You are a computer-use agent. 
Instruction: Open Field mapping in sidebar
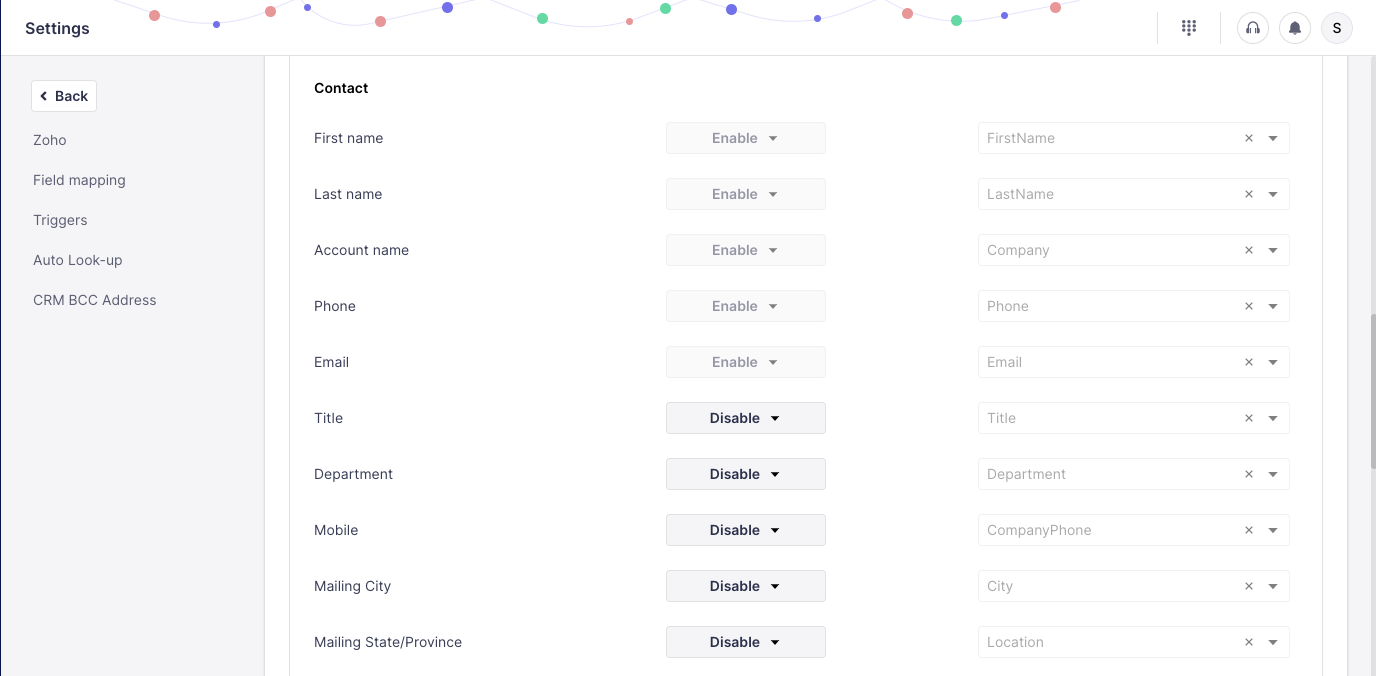pos(79,180)
